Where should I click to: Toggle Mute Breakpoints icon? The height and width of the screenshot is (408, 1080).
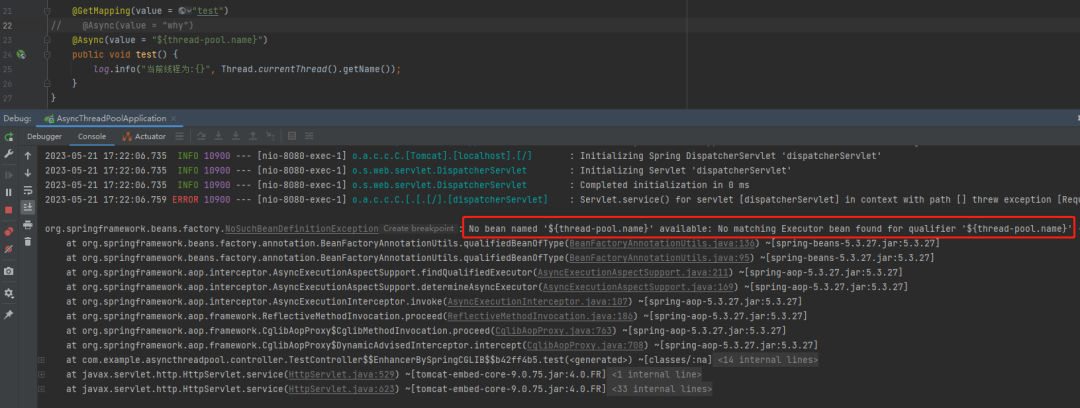pos(9,247)
